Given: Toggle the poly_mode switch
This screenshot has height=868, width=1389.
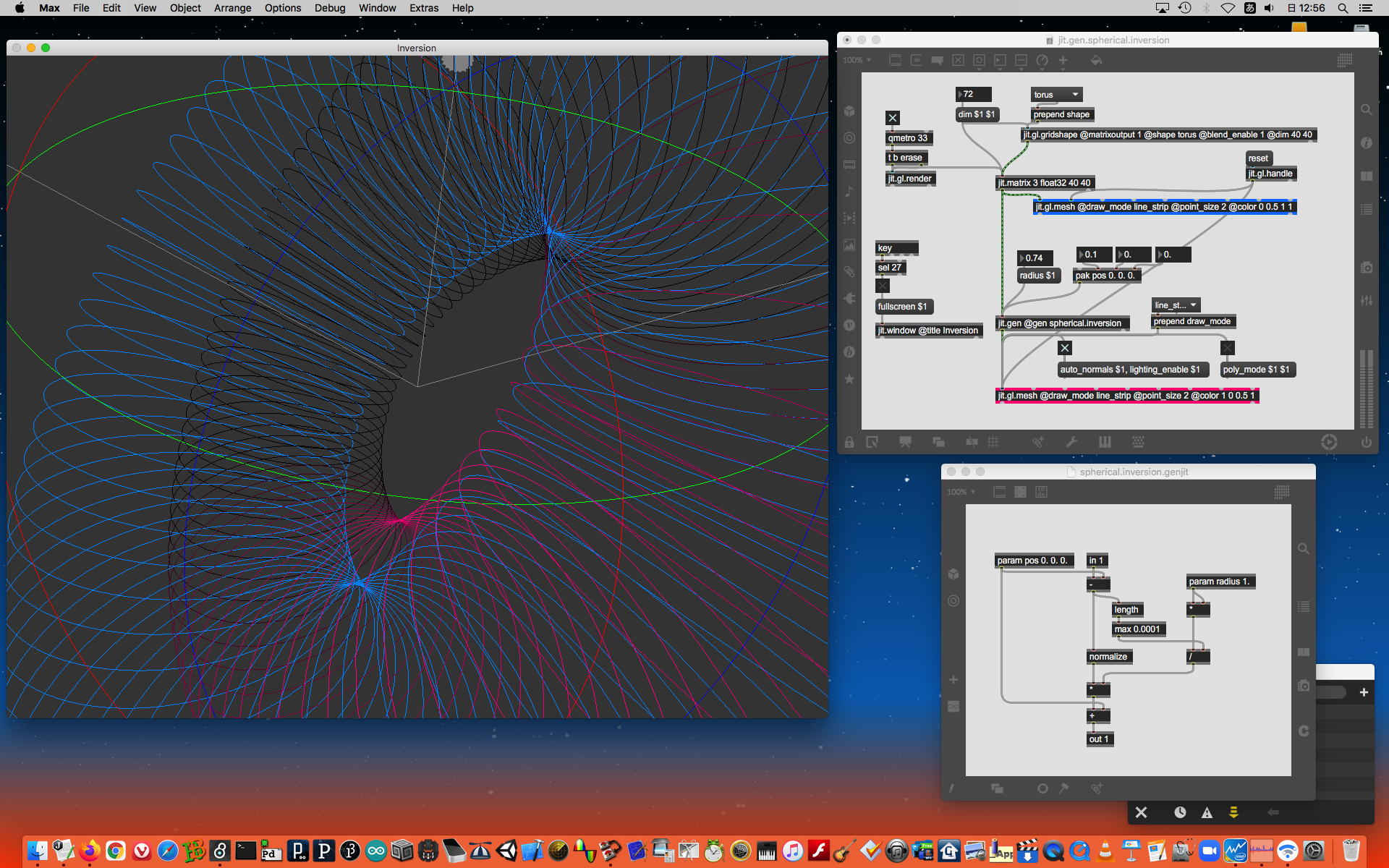Looking at the screenshot, I should (1228, 348).
